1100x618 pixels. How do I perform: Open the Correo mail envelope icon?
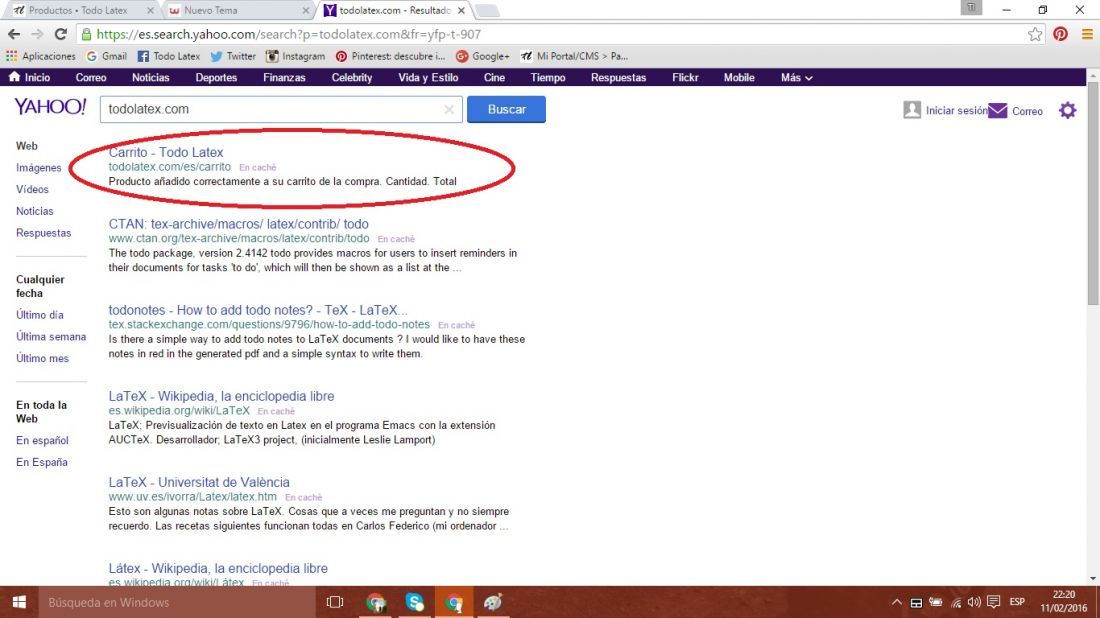pos(997,111)
